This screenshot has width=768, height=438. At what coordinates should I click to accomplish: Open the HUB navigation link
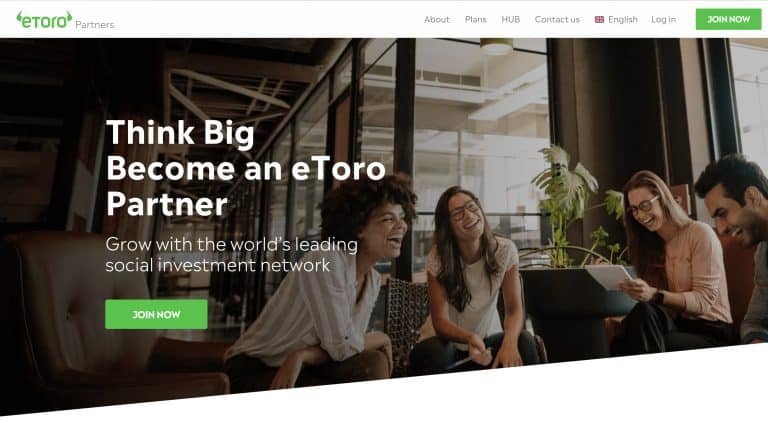pyautogui.click(x=510, y=20)
